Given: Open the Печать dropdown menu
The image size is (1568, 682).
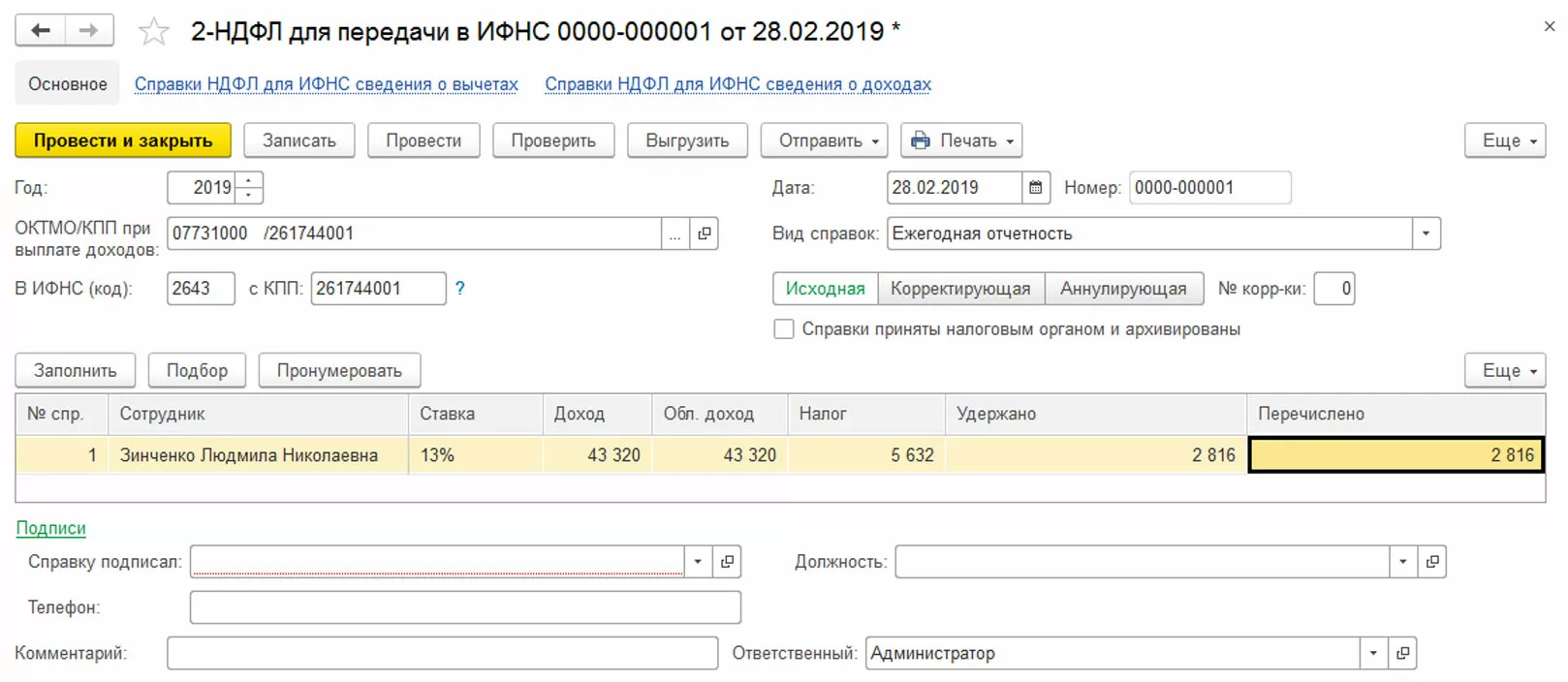Looking at the screenshot, I should point(961,140).
